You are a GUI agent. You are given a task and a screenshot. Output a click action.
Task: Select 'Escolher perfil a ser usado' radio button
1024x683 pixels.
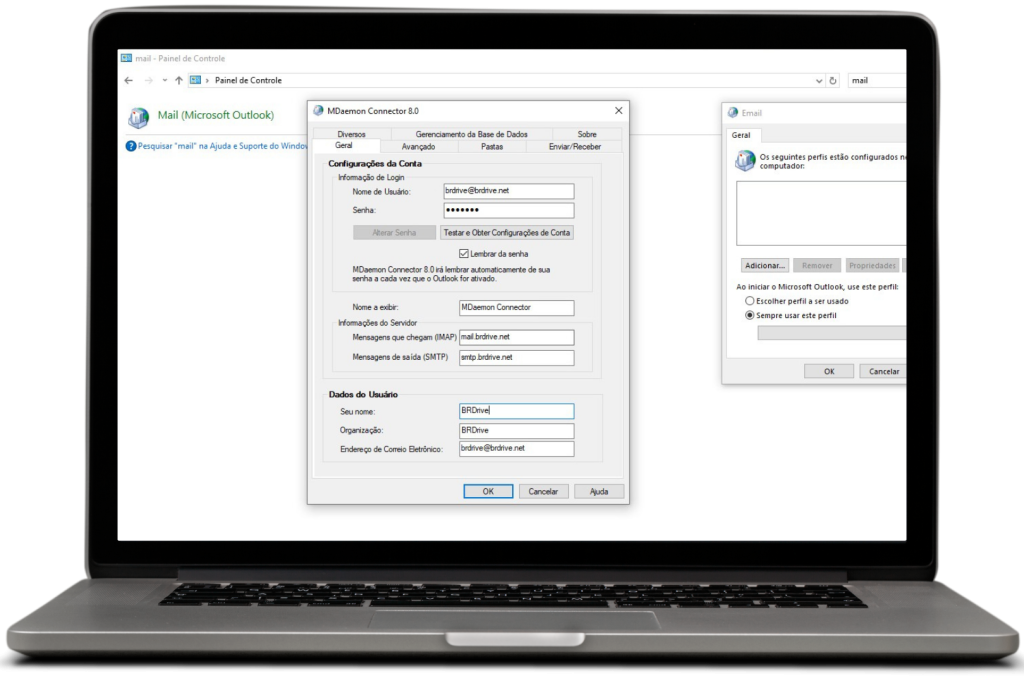click(x=750, y=301)
